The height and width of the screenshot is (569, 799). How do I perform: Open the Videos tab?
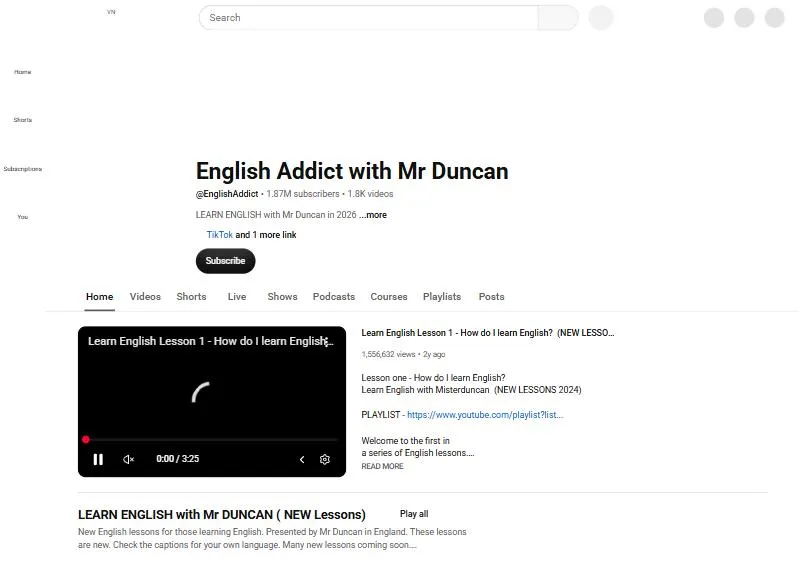pyautogui.click(x=145, y=296)
